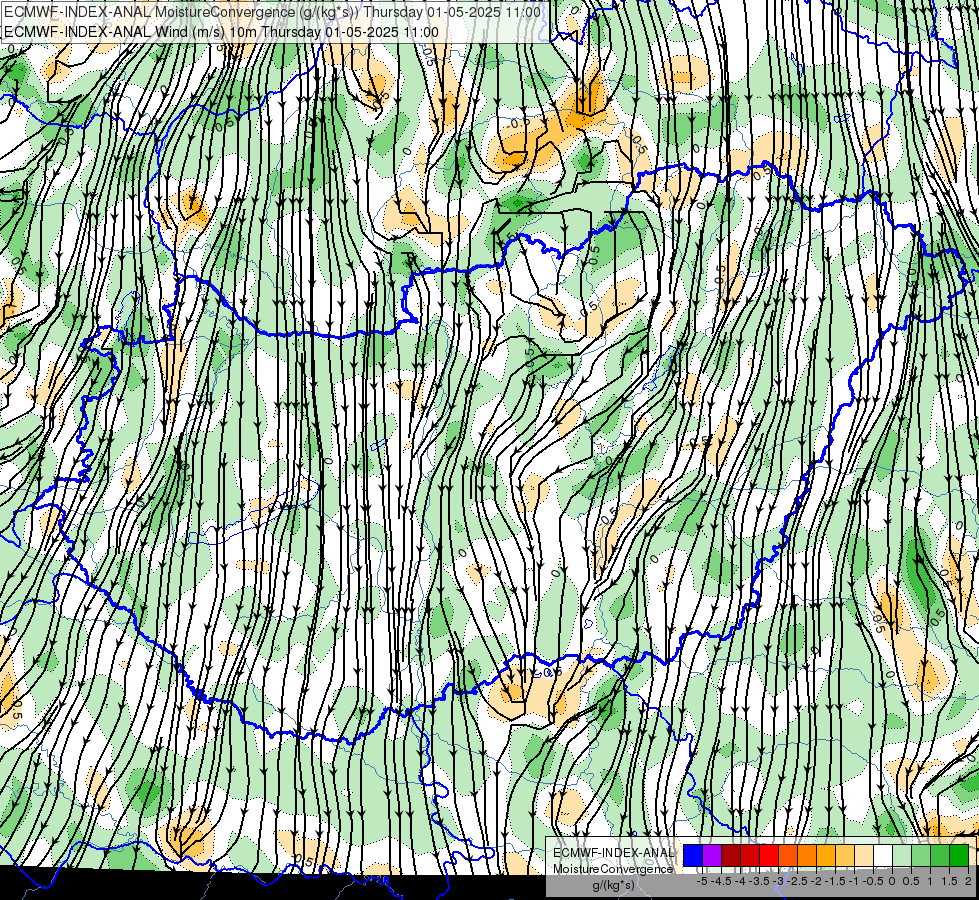Click the legend tick label -1.5
This screenshot has height=900, width=979.
pyautogui.click(x=835, y=881)
